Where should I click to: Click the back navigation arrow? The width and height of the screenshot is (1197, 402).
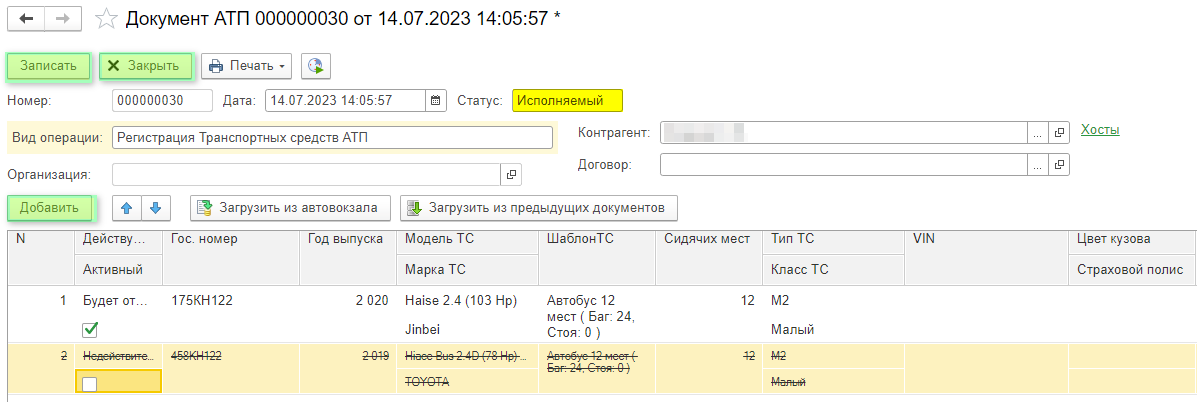pos(26,19)
